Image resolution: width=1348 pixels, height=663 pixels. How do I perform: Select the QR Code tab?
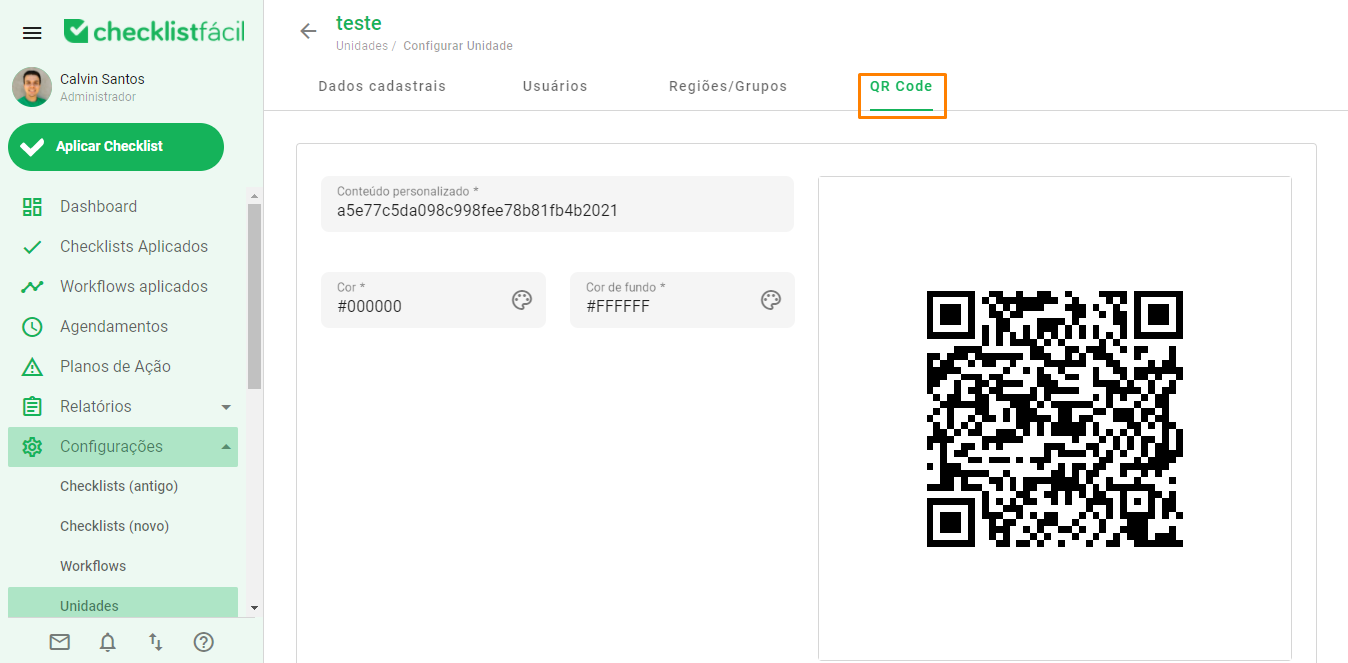coord(901,87)
